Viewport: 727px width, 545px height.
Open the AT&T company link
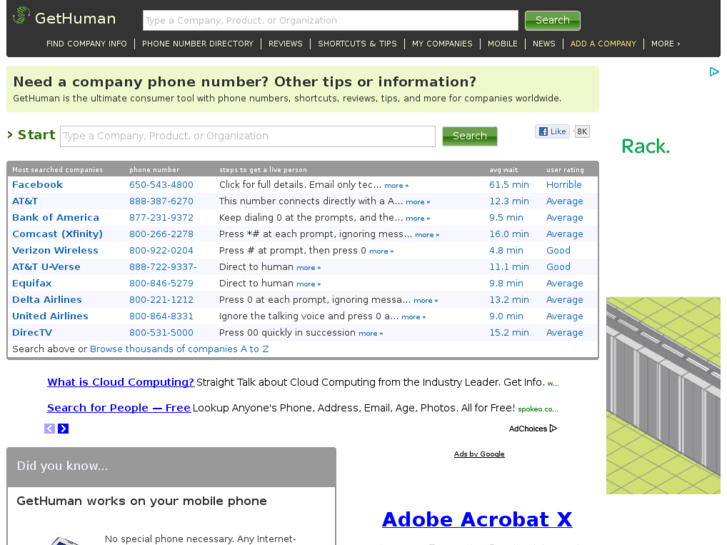click(x=25, y=201)
